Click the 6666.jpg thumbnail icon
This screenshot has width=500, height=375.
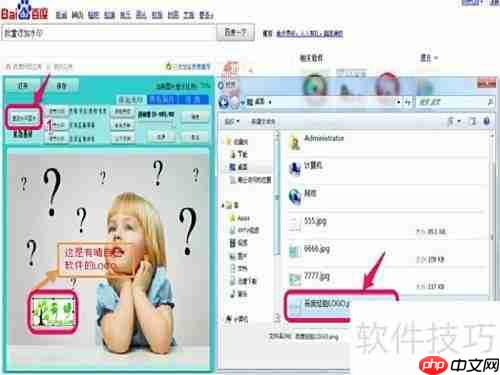(x=295, y=251)
